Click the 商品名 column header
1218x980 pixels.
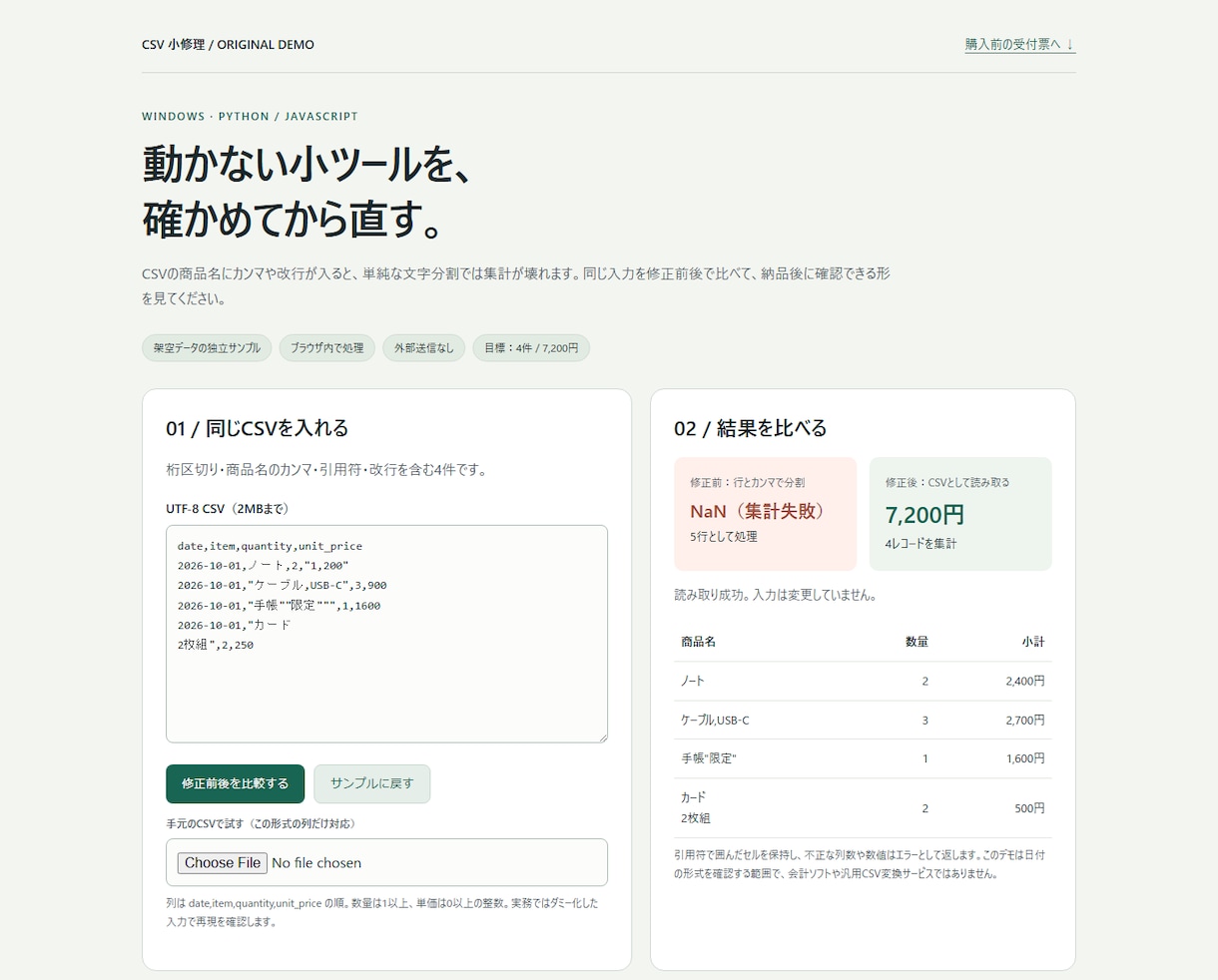click(x=698, y=642)
